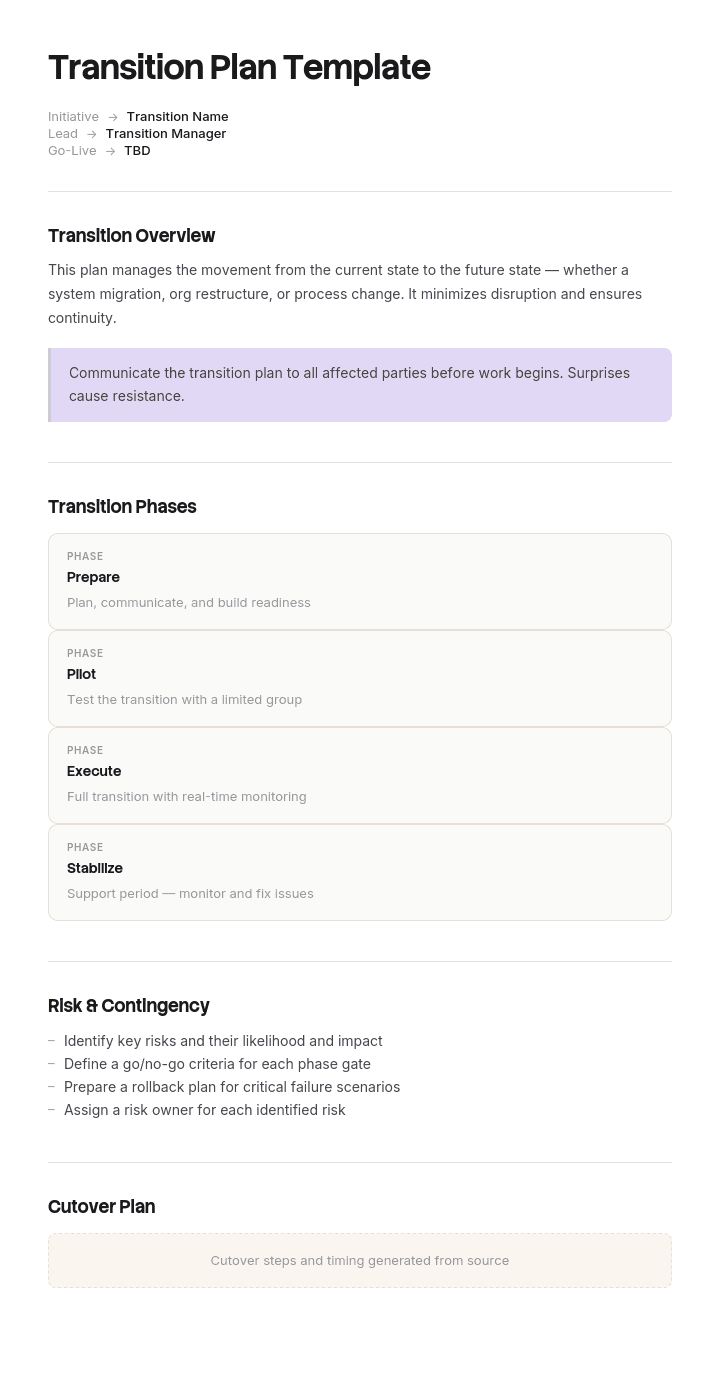720x1400 pixels.
Task: Select the go/no-go criteria bullet item
Action: (217, 1063)
